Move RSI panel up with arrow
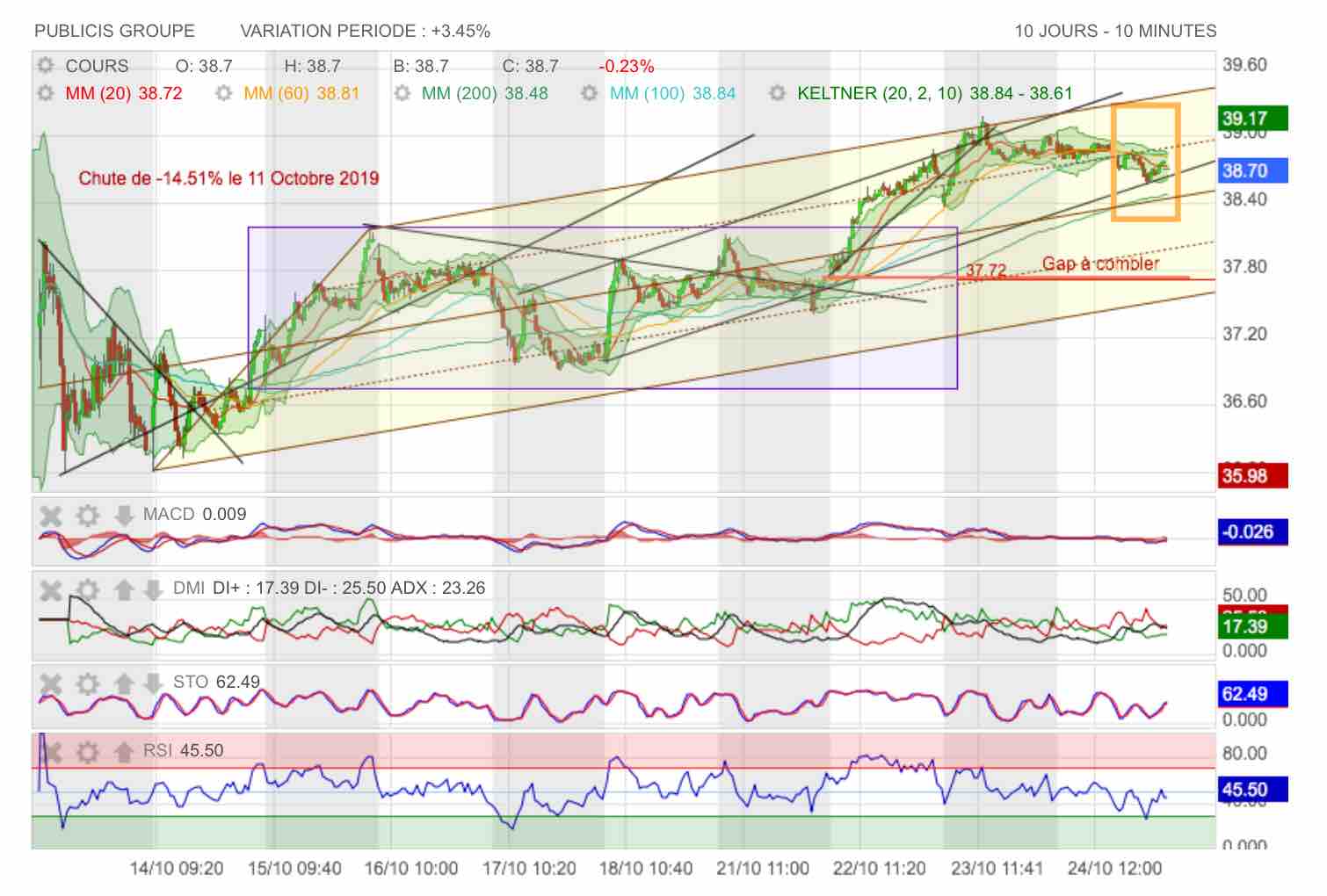 click(124, 752)
